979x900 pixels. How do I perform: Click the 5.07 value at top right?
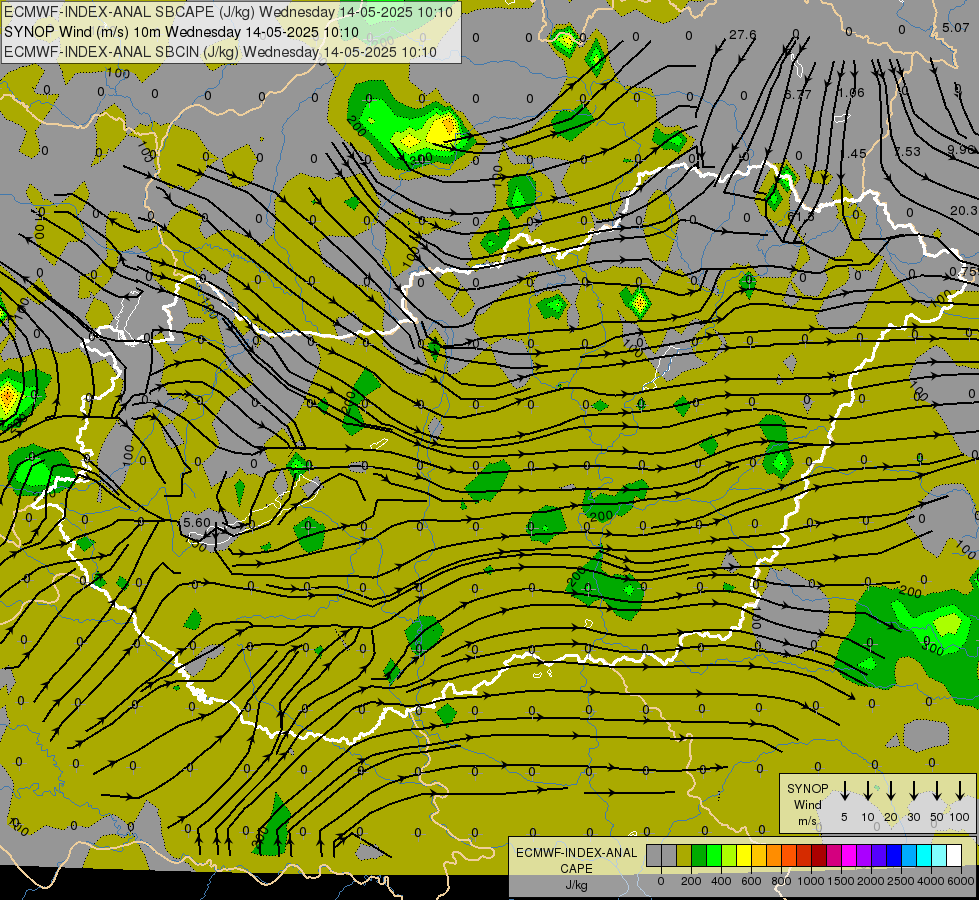pos(955,27)
